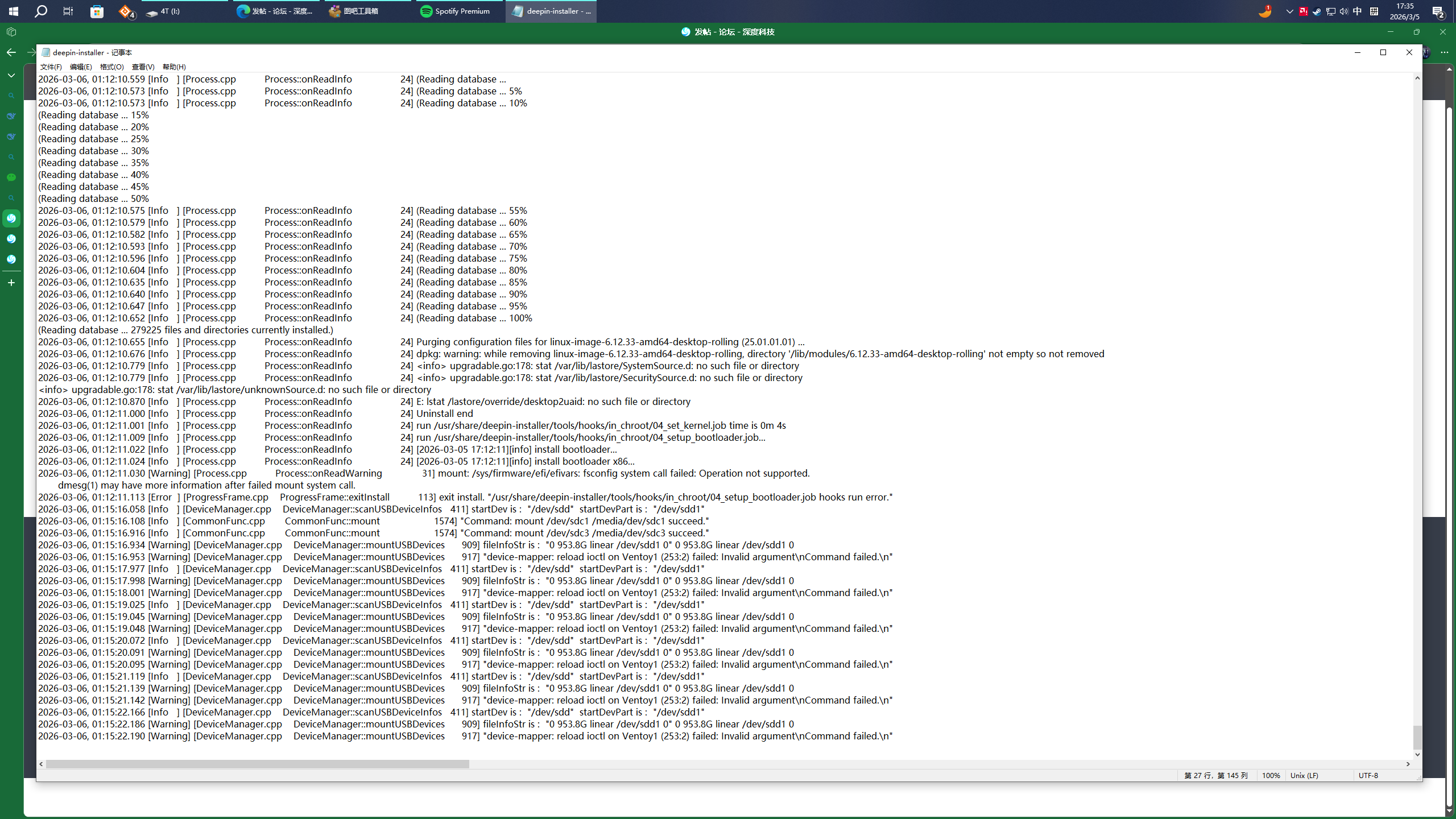The height and width of the screenshot is (819, 1456).
Task: Expand the browser sidebar chevron
Action: click(x=11, y=75)
